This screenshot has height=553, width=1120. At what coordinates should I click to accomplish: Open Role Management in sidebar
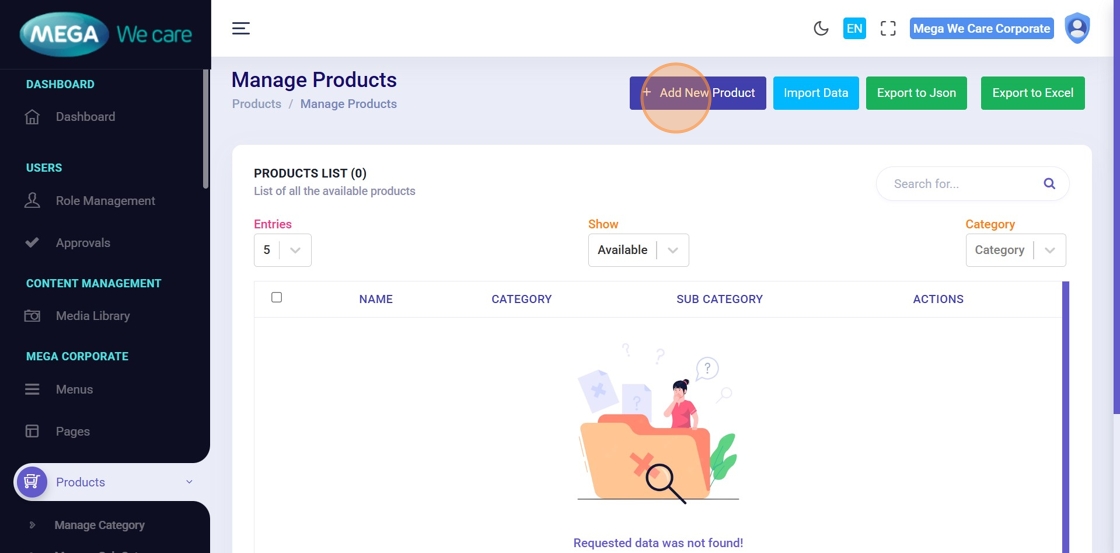[x=105, y=201]
